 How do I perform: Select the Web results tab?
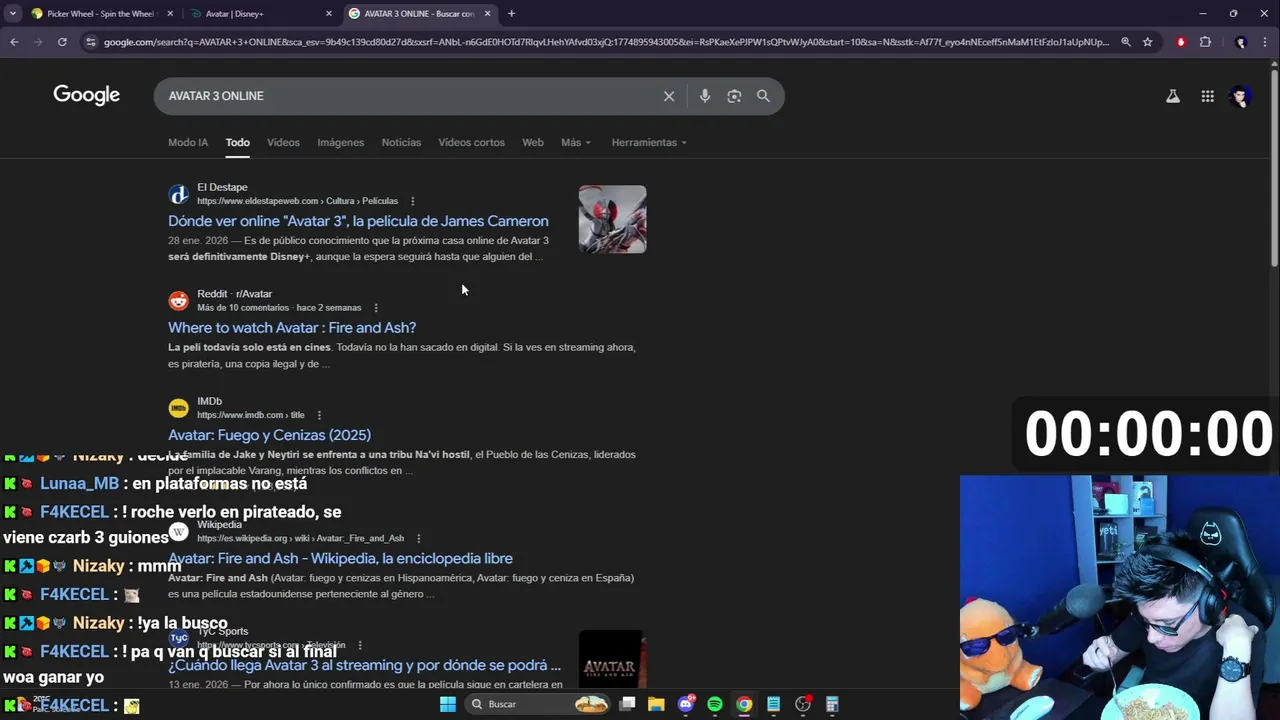pos(533,142)
